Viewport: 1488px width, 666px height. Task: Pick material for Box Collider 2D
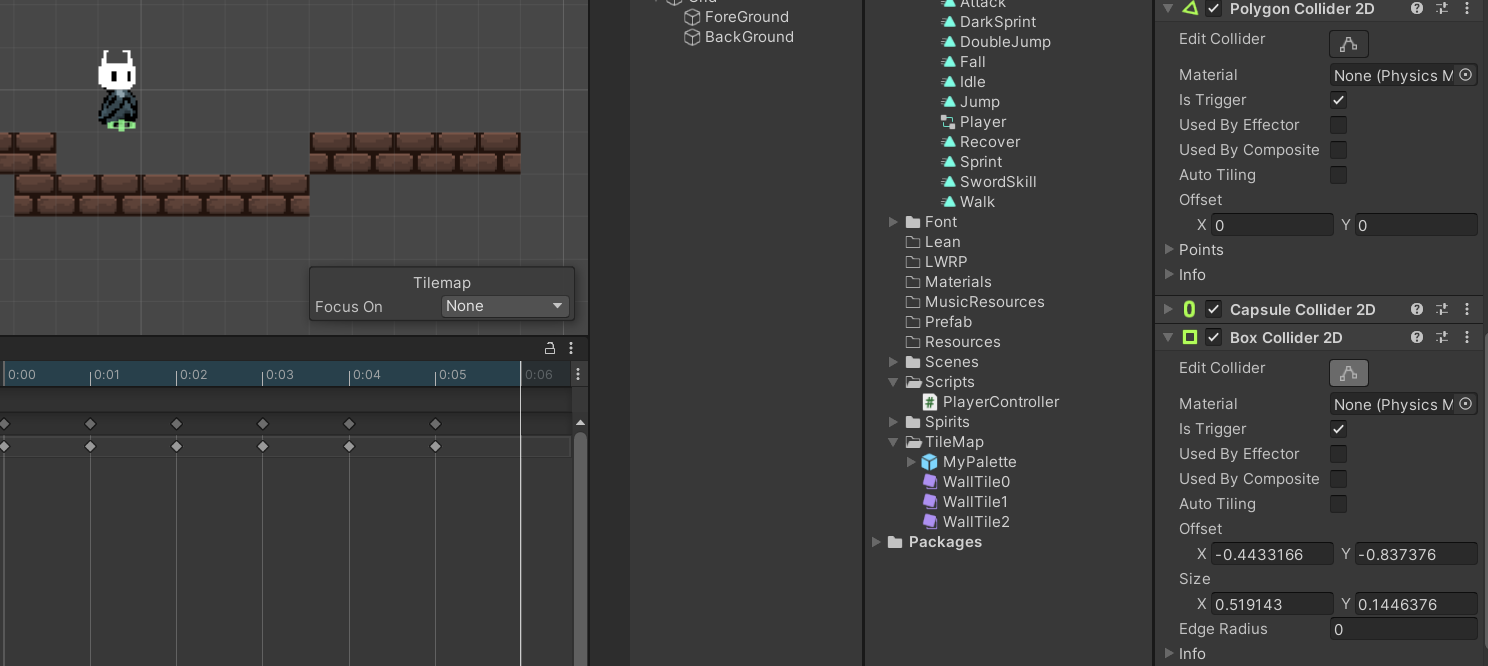pyautogui.click(x=1466, y=404)
